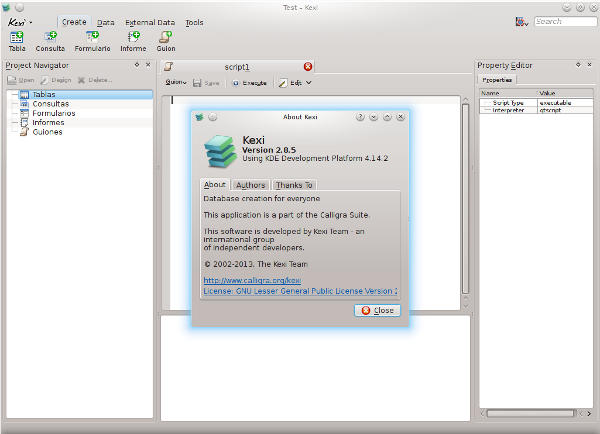Expand the Consultas tree node
Viewport: 600px width, 434px height.
click(x=14, y=104)
